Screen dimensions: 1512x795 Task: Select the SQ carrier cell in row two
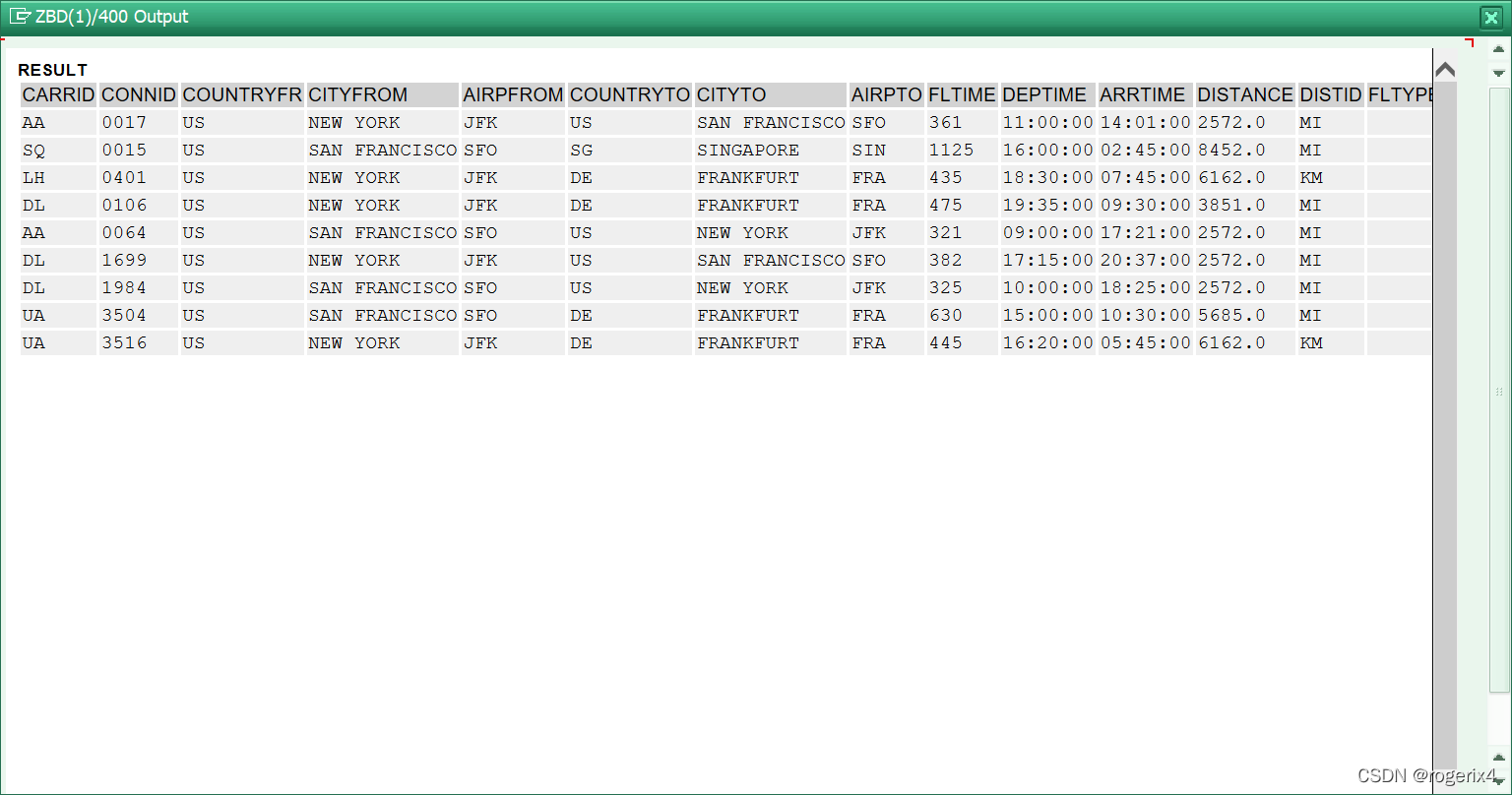click(x=34, y=151)
